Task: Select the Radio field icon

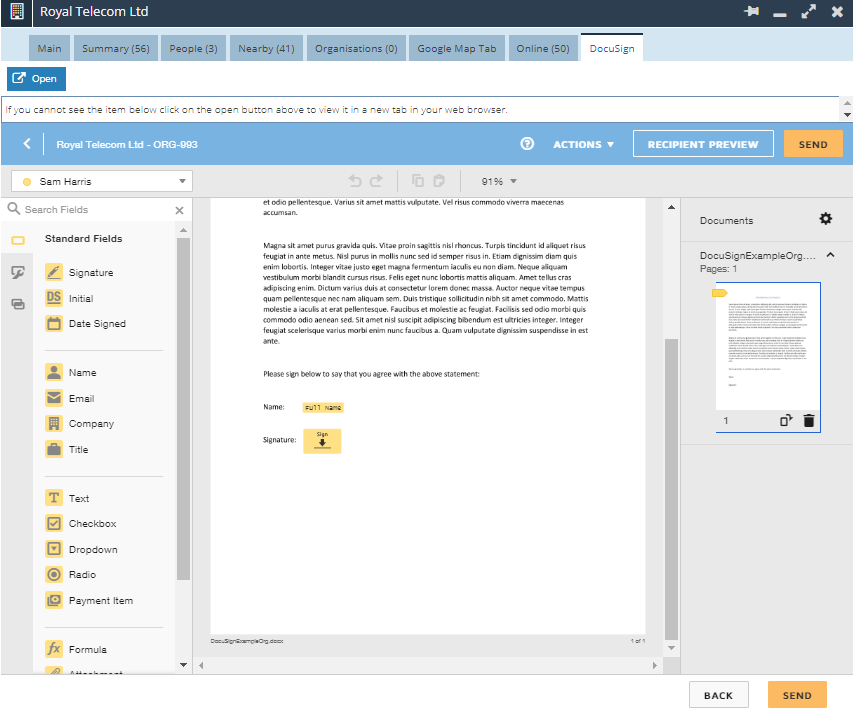Action: point(54,575)
